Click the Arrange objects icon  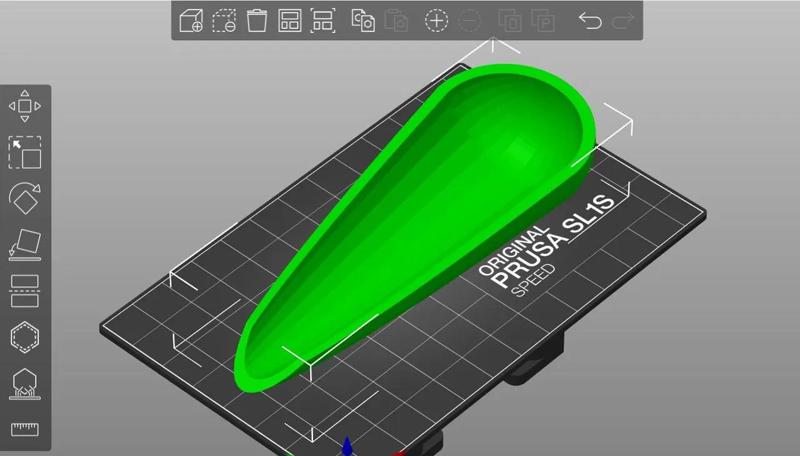point(289,21)
